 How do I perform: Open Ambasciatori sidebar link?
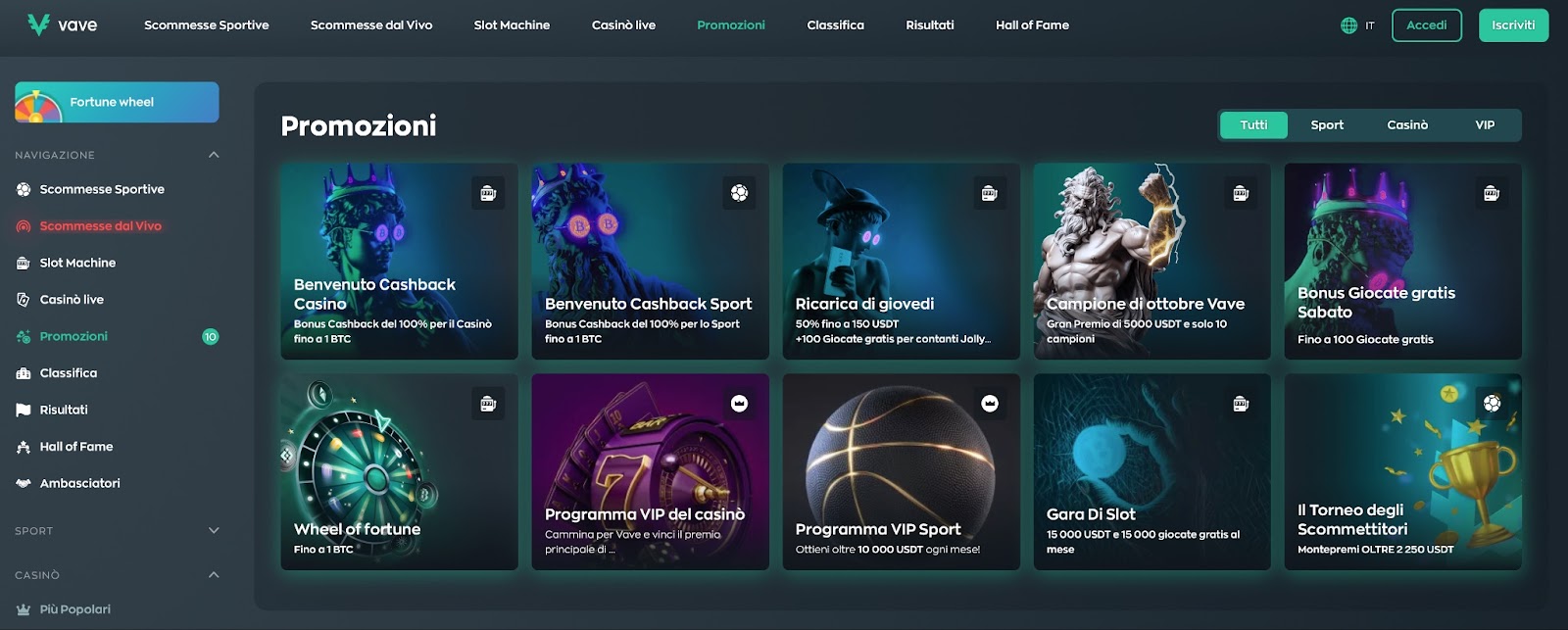[79, 483]
